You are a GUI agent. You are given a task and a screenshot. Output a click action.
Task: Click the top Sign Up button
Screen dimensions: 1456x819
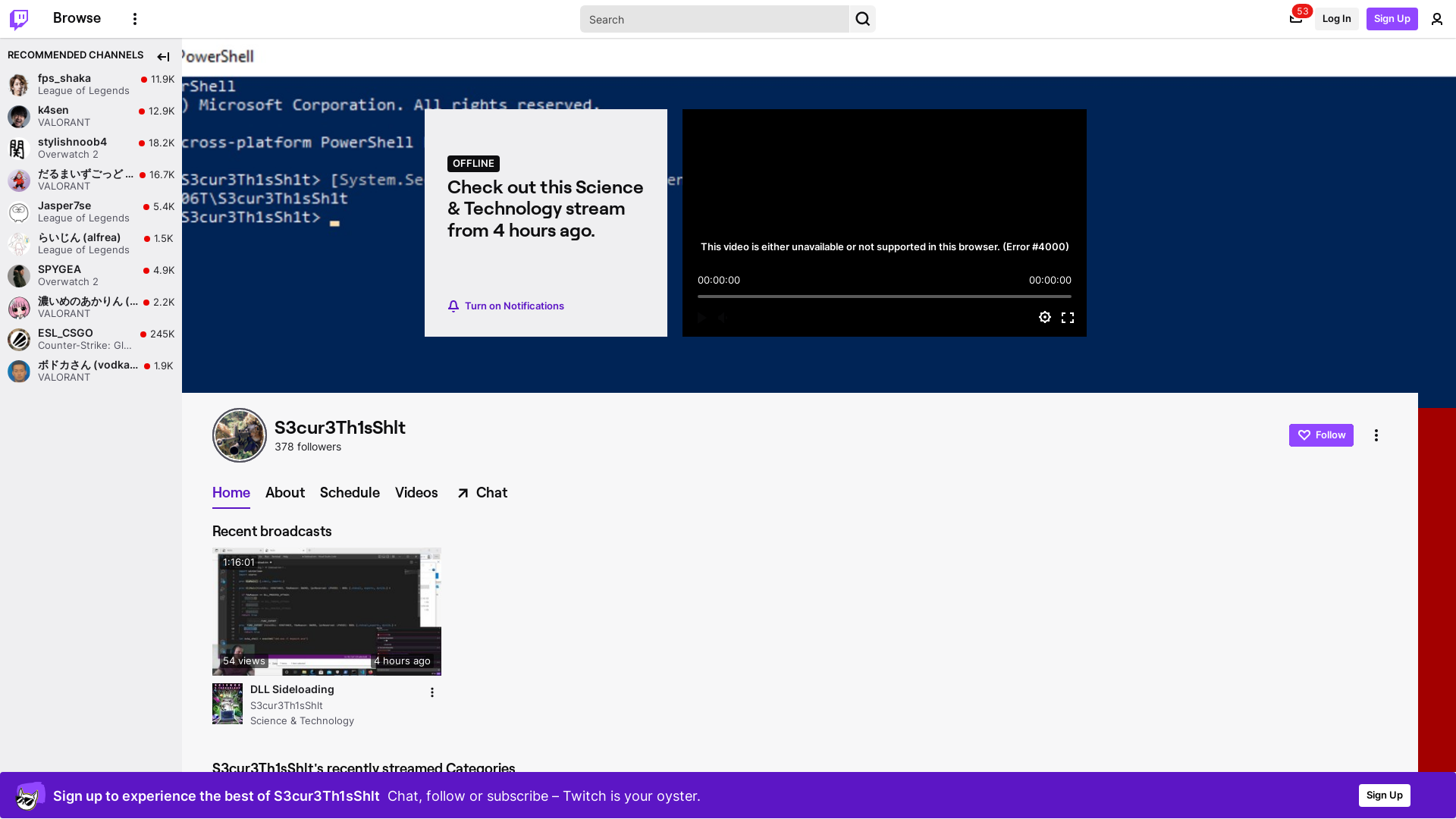pyautogui.click(x=1392, y=19)
